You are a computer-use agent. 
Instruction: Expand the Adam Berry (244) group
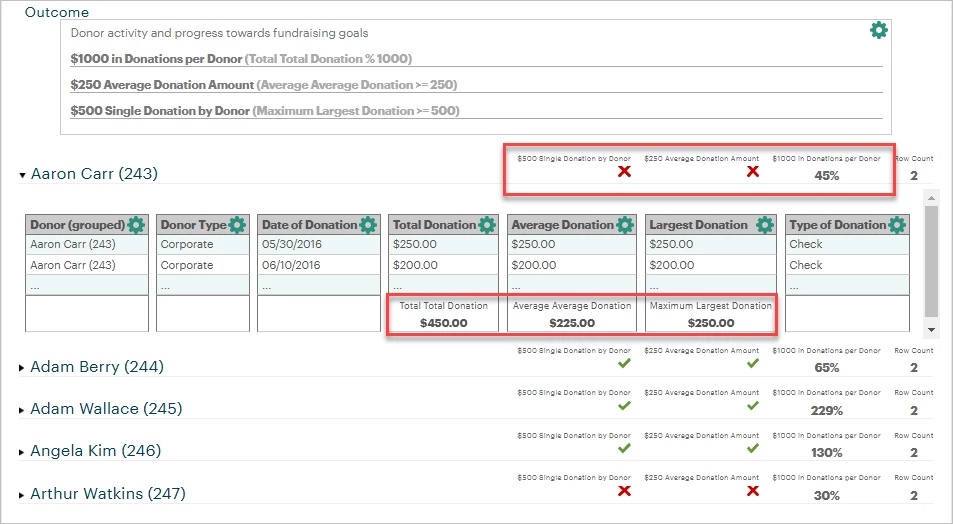[22, 368]
